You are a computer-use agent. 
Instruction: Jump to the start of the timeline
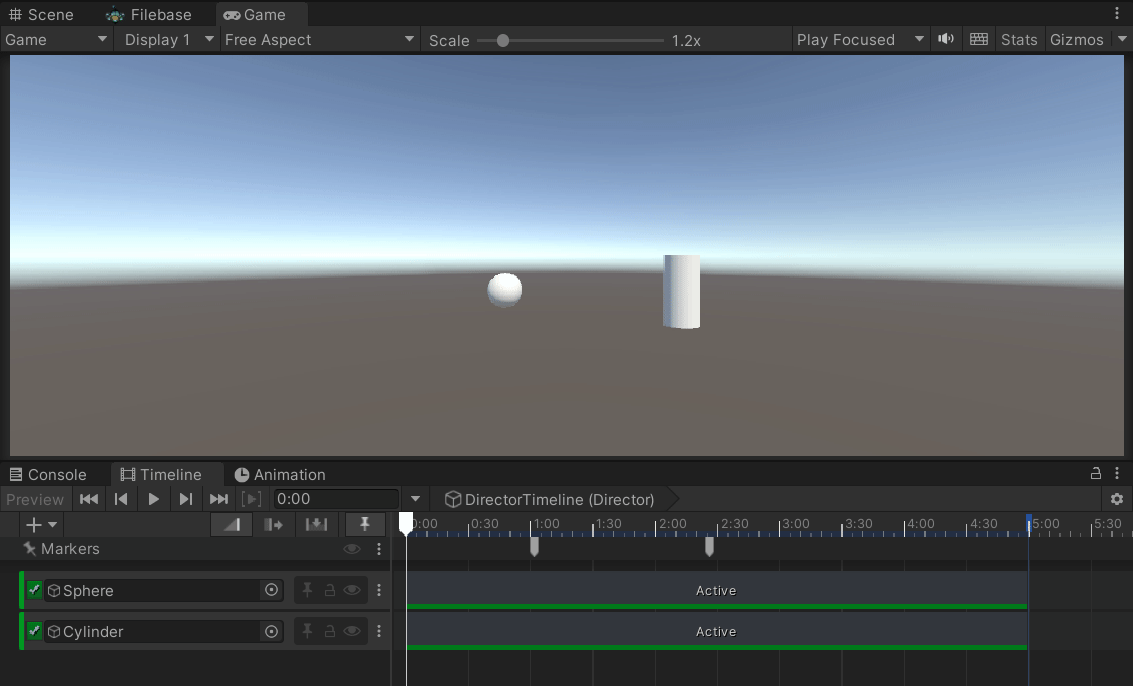click(x=89, y=499)
